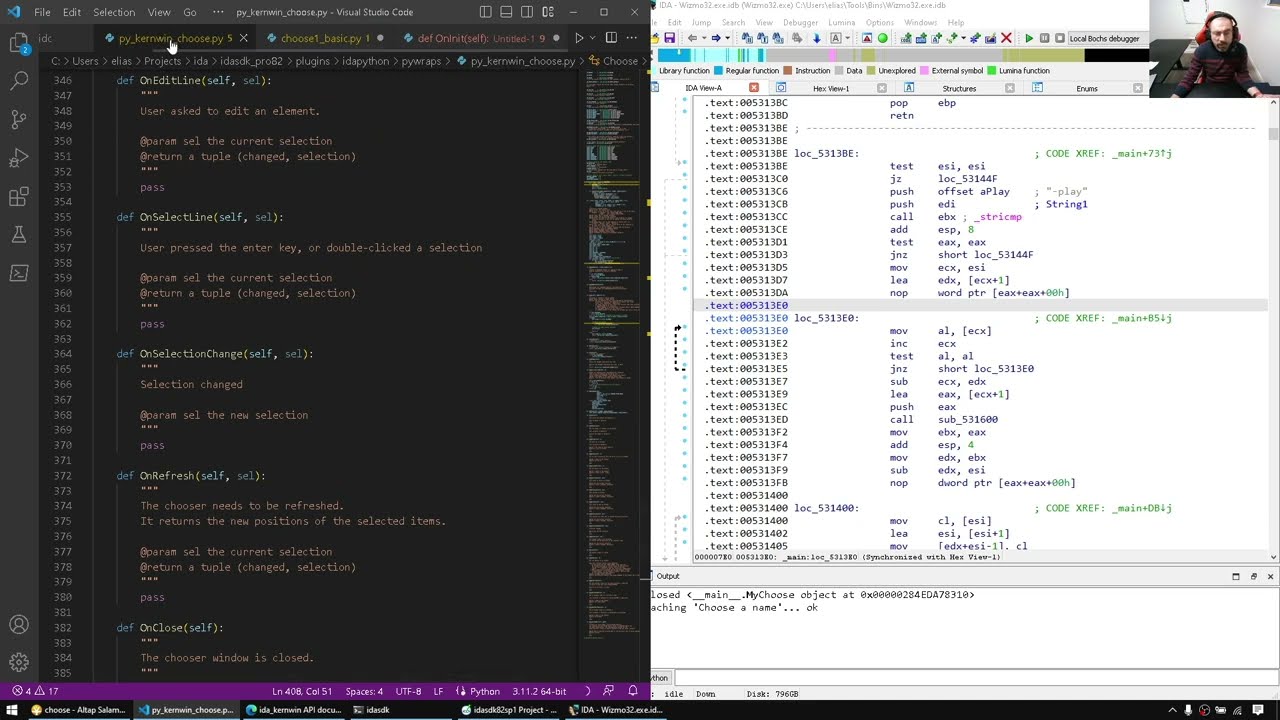Switch to the Enums tab in IDA
This screenshot has width=1280, height=720.
click(1087, 88)
